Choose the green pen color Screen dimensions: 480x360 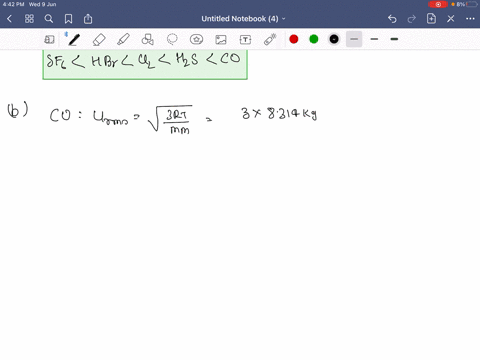tap(314, 39)
